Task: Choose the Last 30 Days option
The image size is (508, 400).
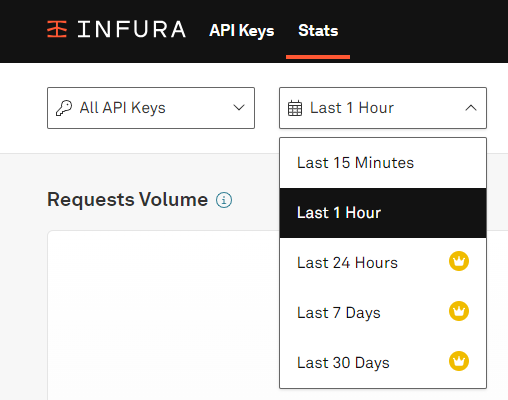Action: tap(383, 363)
